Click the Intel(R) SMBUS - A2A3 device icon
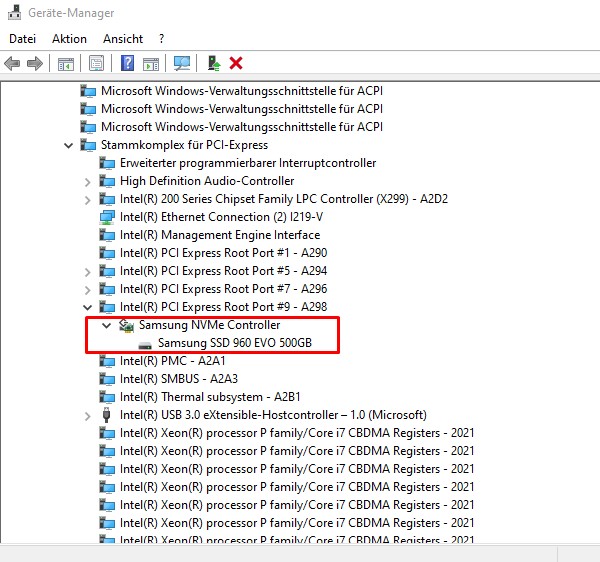This screenshot has height=562, width=600. 107,379
